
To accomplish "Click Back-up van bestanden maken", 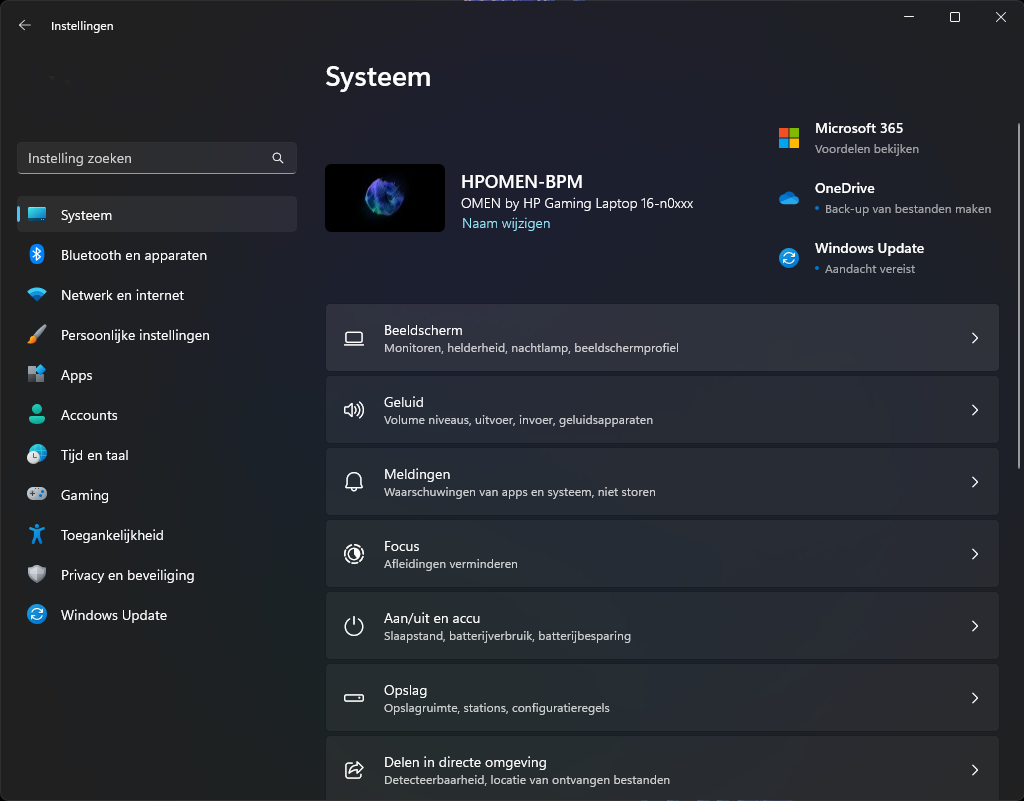I will click(x=907, y=209).
